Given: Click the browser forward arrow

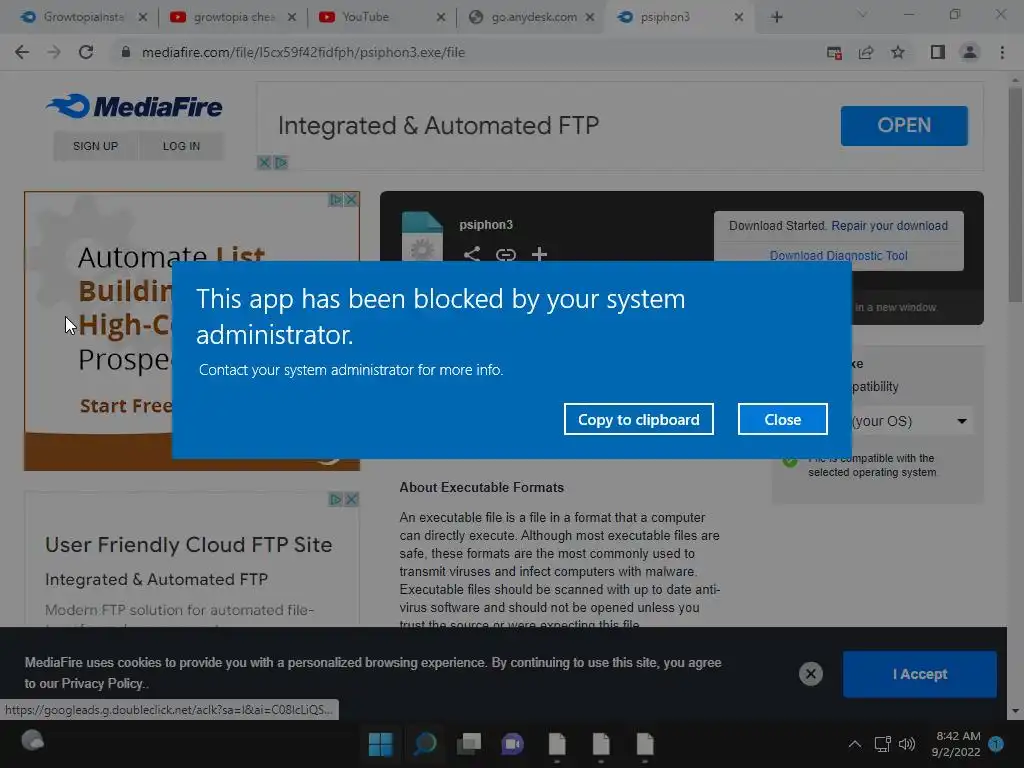Looking at the screenshot, I should [54, 52].
